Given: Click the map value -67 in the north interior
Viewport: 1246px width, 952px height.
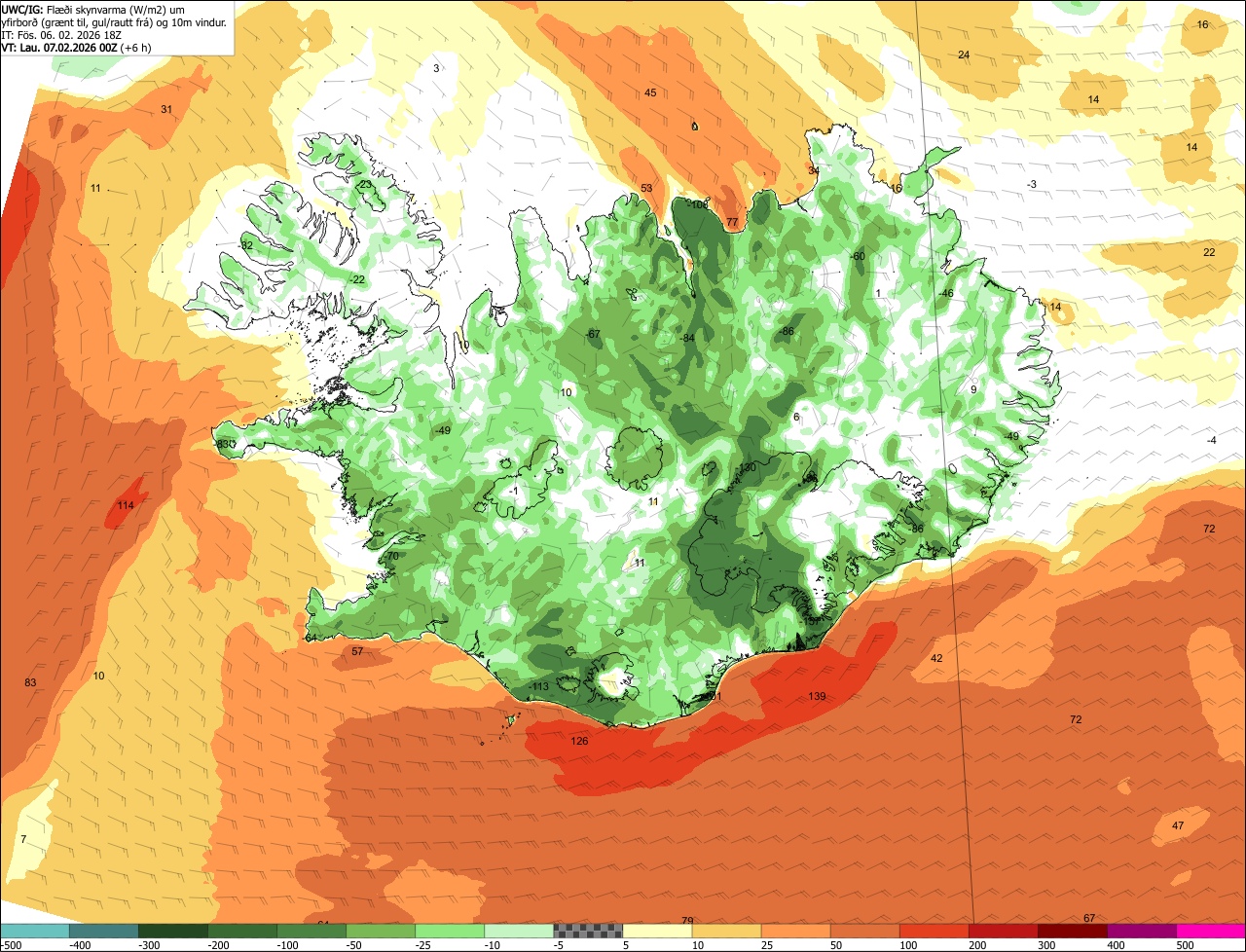Looking at the screenshot, I should 593,334.
